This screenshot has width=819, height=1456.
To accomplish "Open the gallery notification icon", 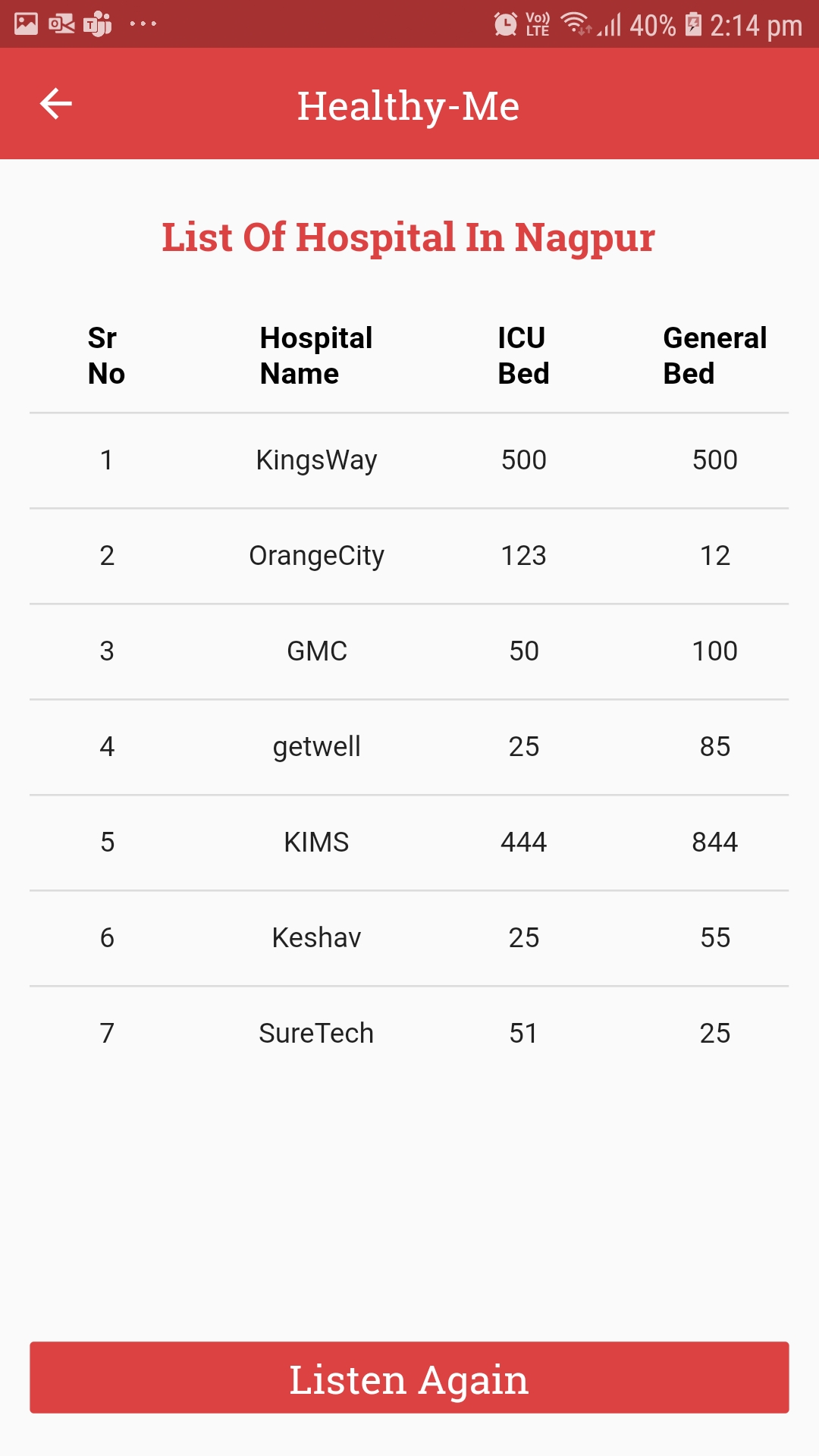I will pos(26,24).
